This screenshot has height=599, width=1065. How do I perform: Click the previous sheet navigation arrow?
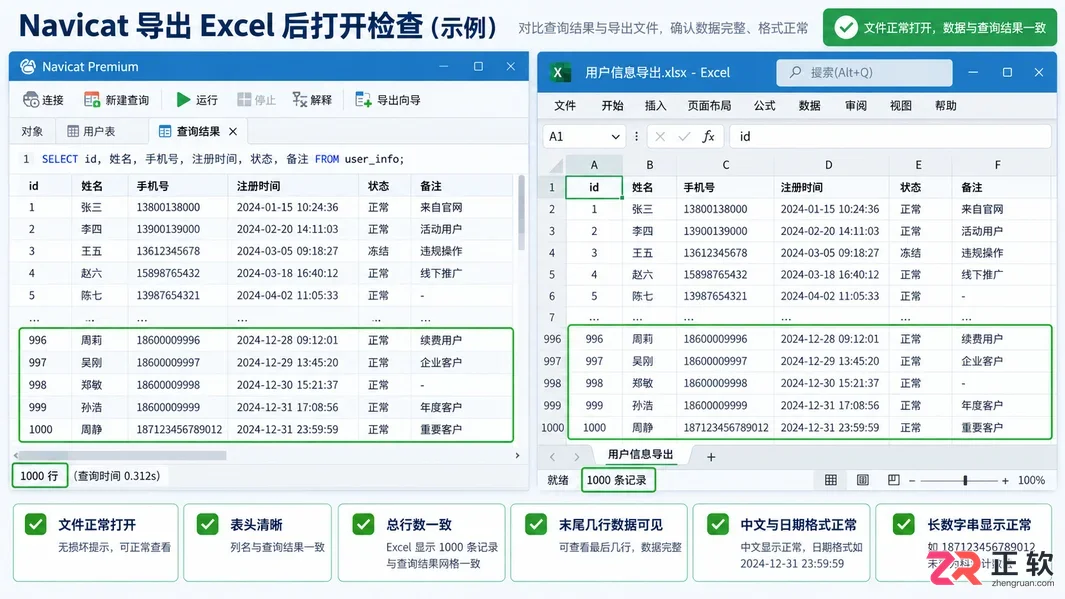point(552,457)
